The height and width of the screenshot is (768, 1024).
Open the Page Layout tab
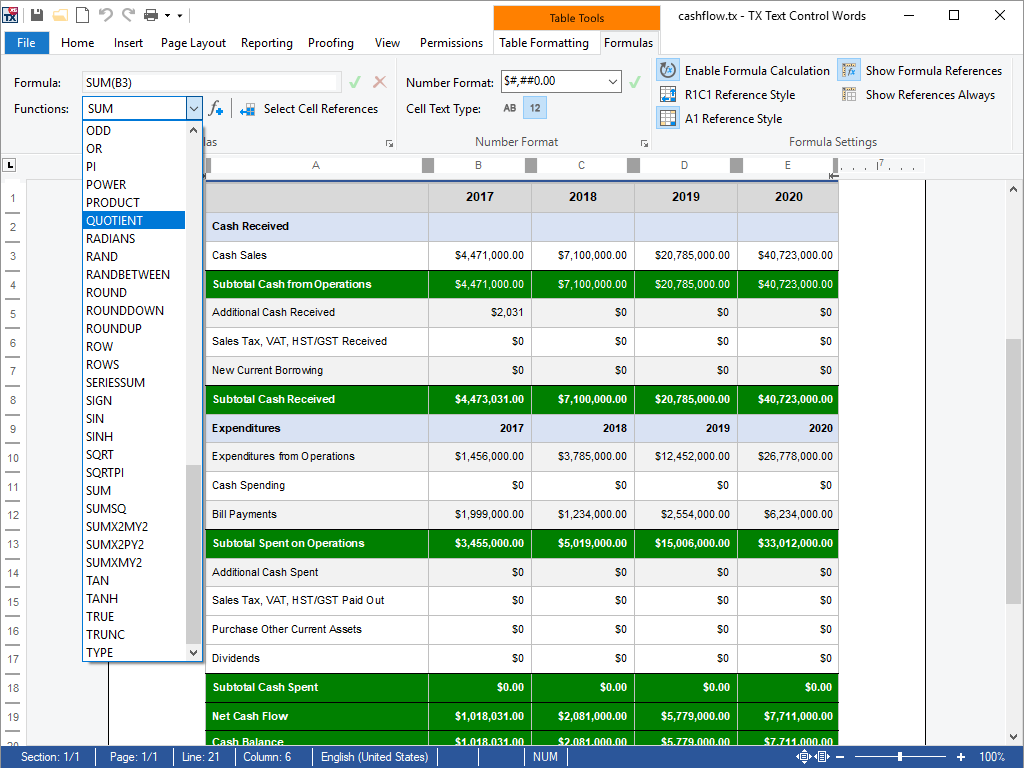point(193,43)
